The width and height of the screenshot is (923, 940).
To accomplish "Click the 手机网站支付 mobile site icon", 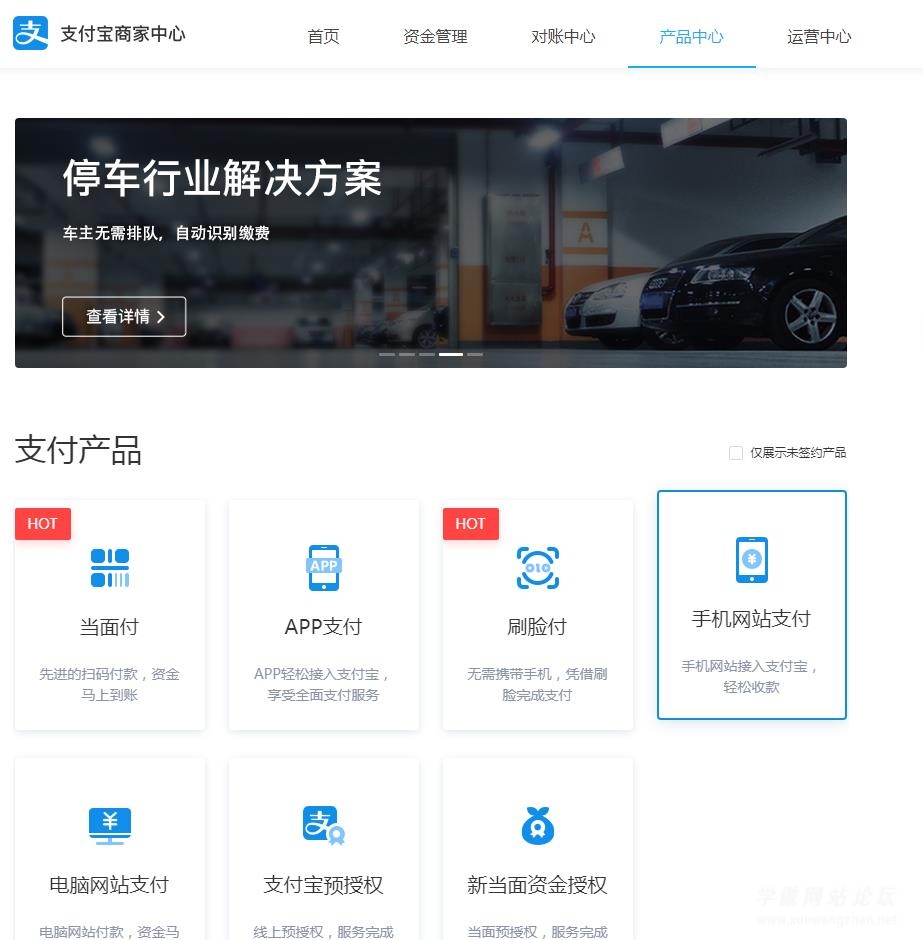I will (751, 560).
